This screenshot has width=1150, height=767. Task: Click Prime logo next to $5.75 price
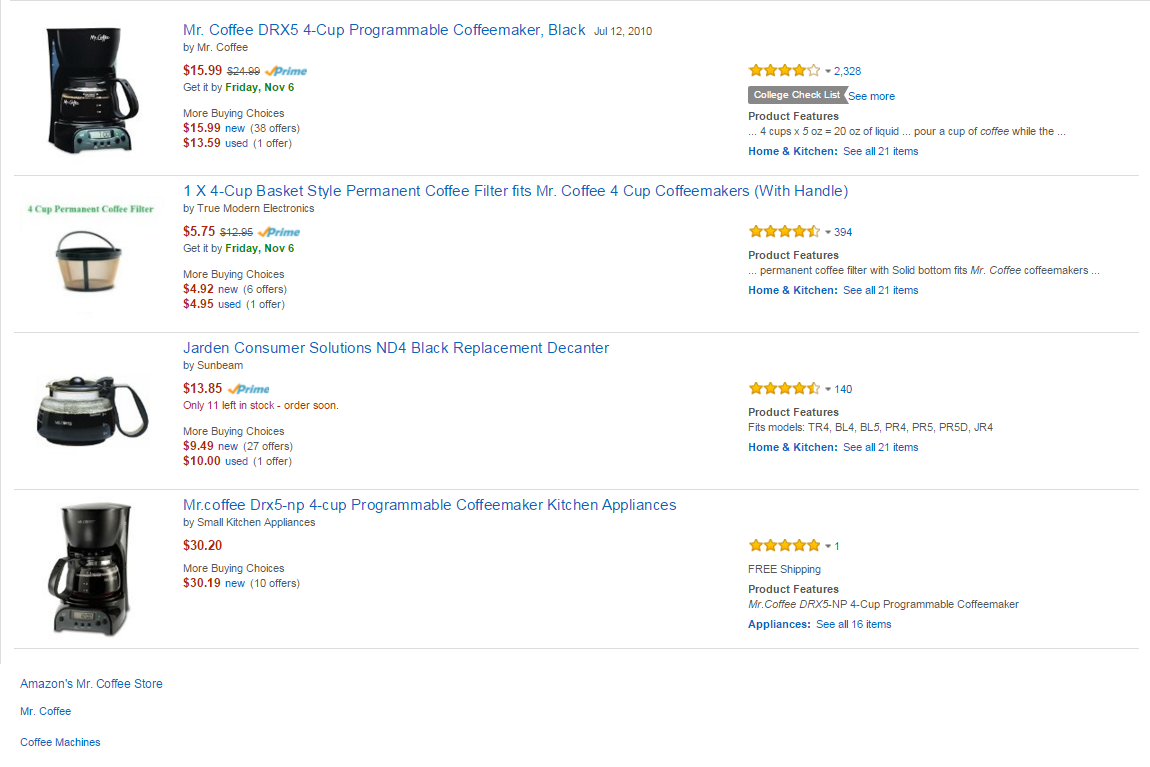(x=279, y=232)
